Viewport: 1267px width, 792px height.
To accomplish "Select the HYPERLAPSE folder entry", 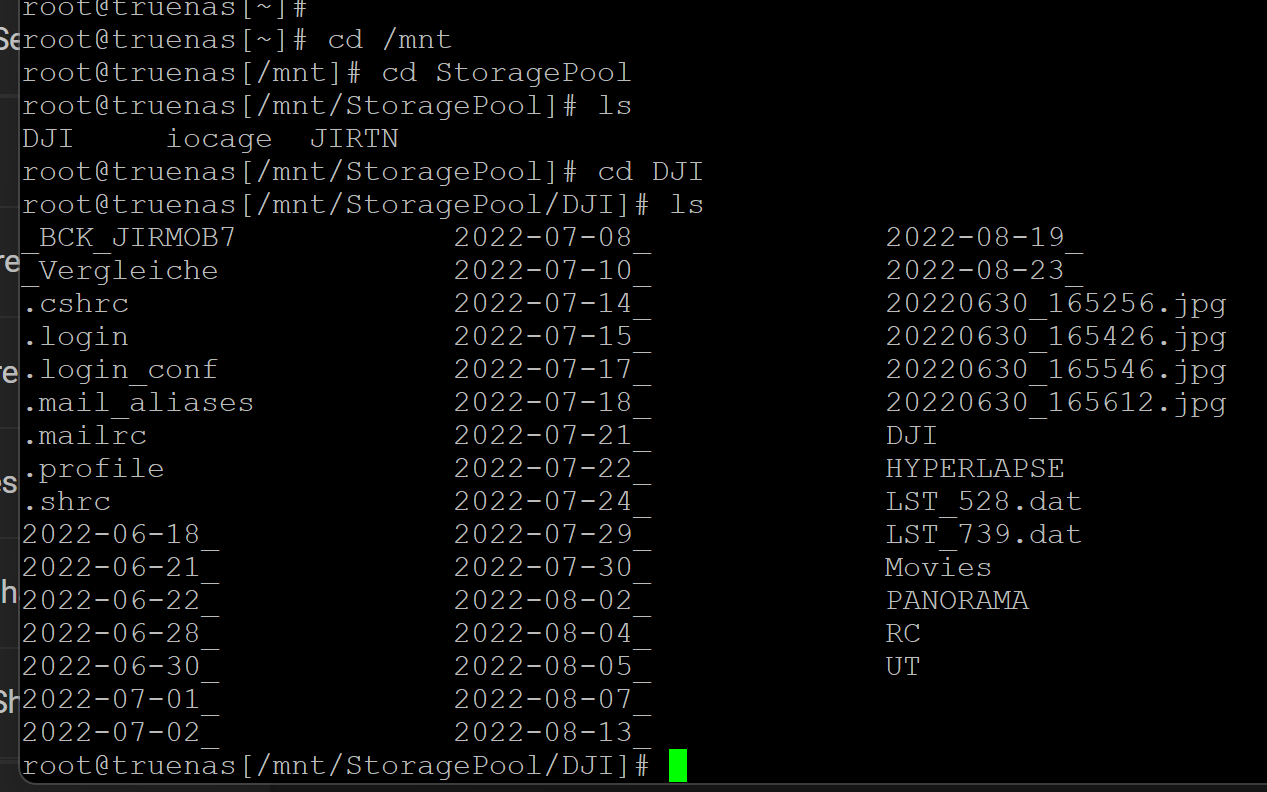I will coord(975,469).
